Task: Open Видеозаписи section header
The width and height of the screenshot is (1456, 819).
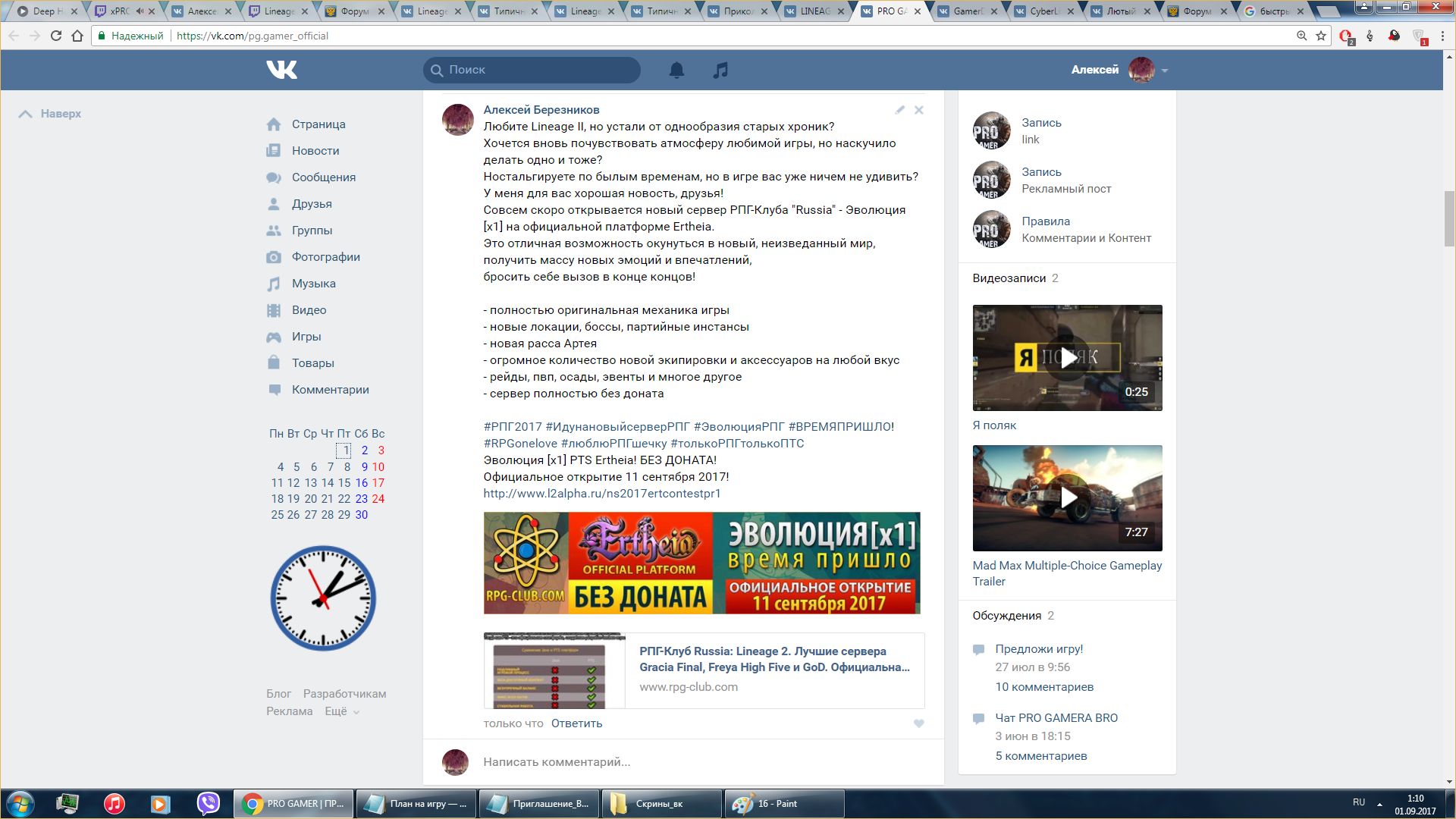Action: [x=1009, y=278]
